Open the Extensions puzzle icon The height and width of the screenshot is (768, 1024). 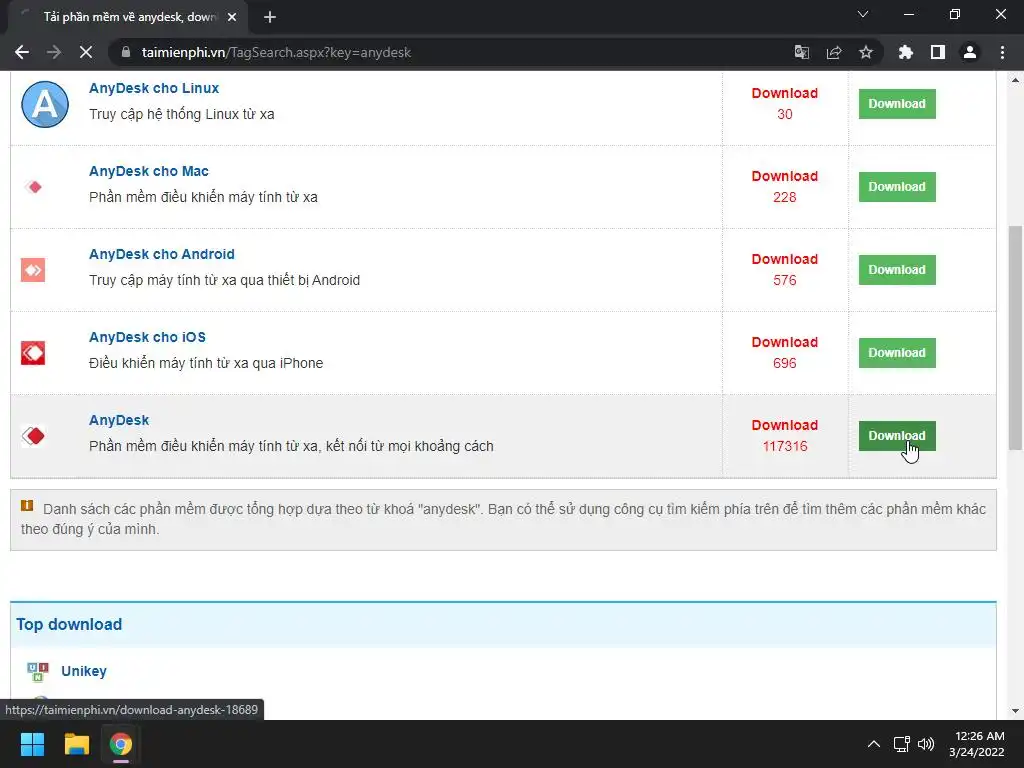point(905,52)
